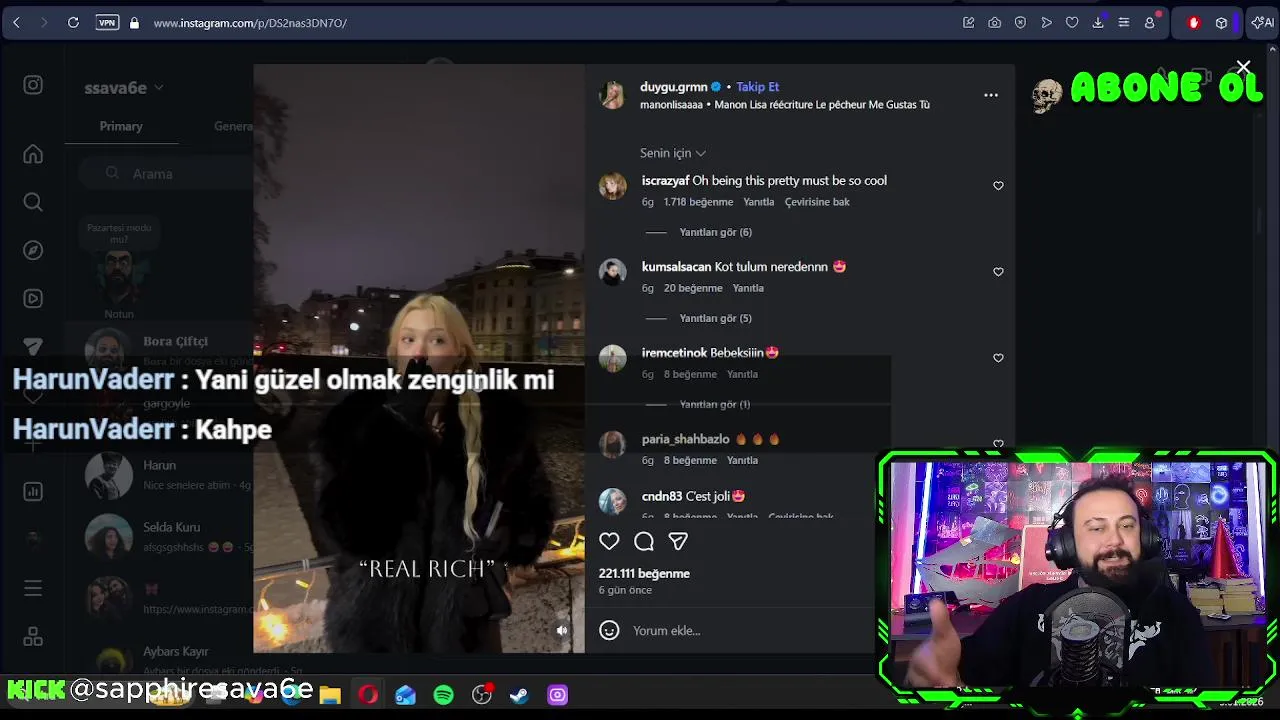Click the address bar showing www.instagram.com
The height and width of the screenshot is (720, 1280).
[x=250, y=22]
